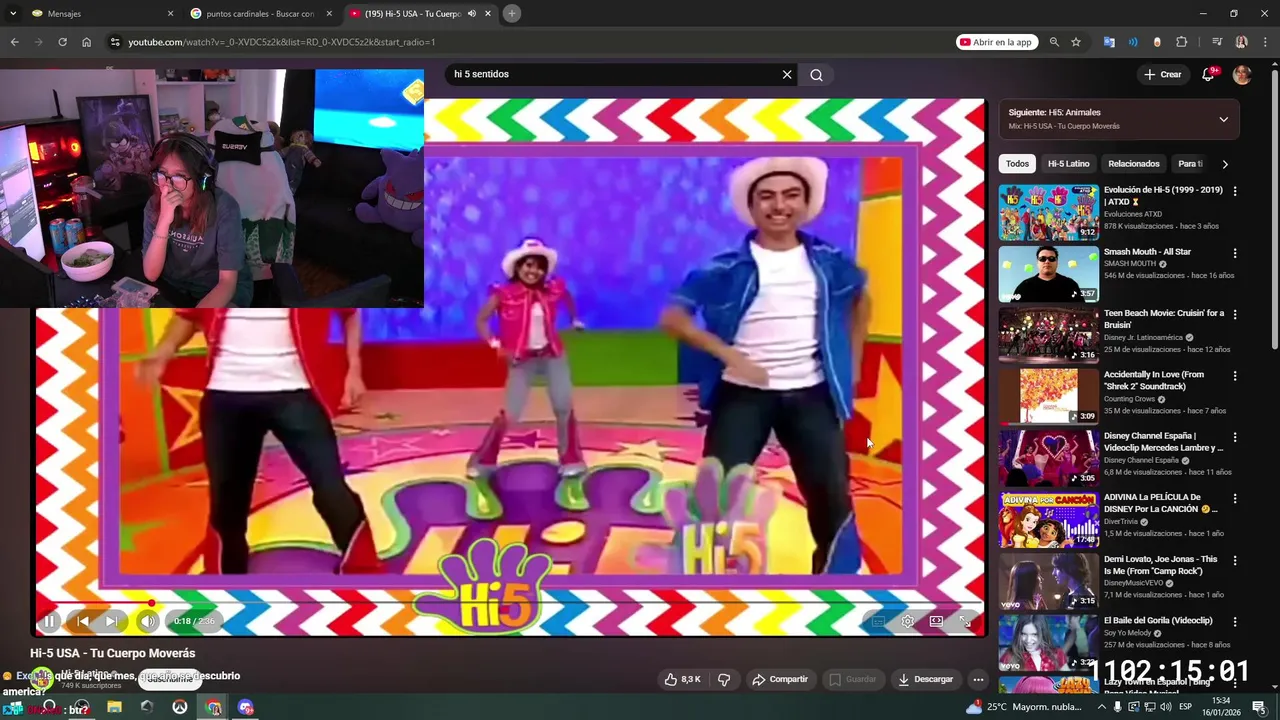The image size is (1280, 720).
Task: Show more filter chips with right arrow
Action: click(x=1225, y=164)
